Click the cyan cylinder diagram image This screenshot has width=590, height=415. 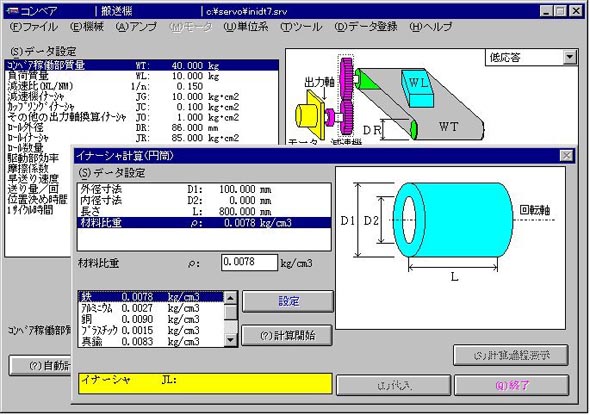point(451,248)
